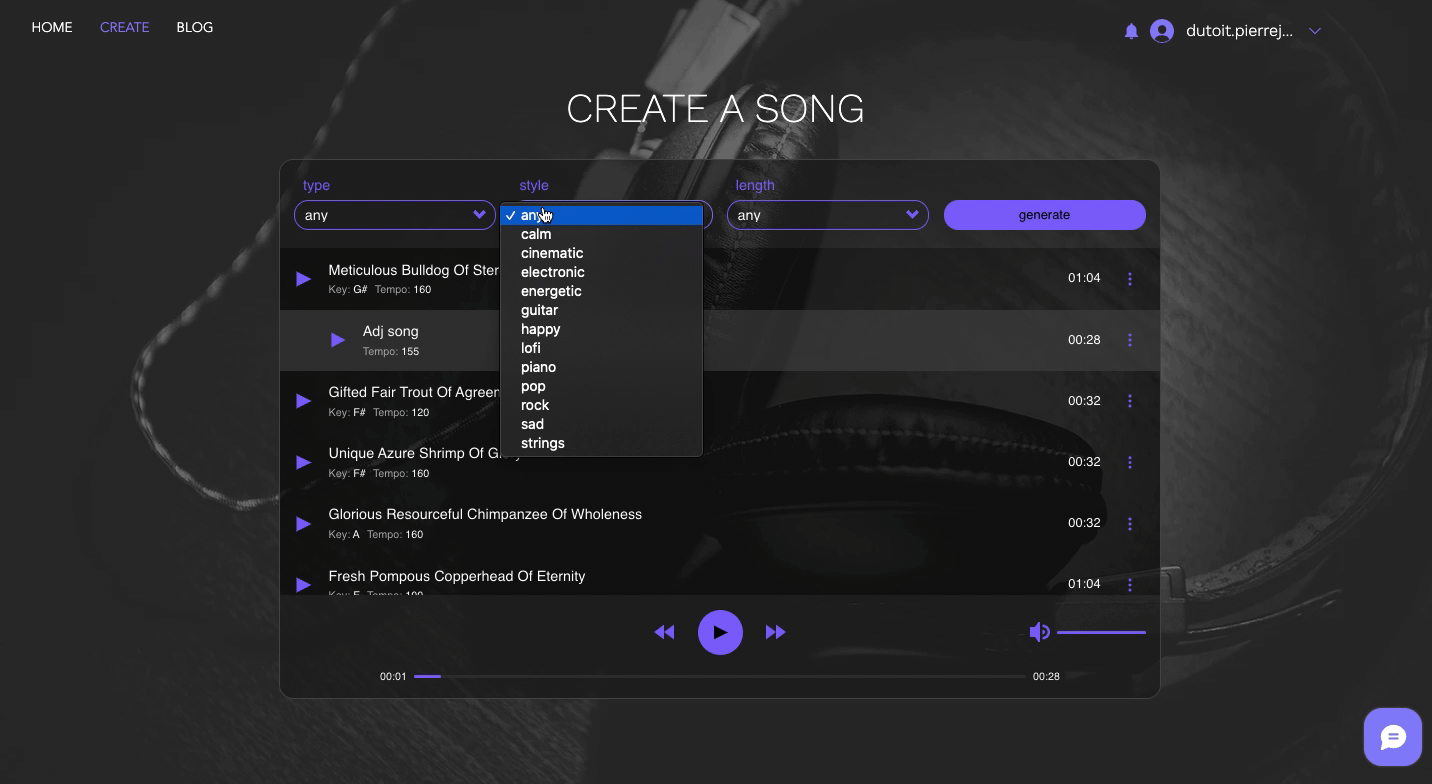Play the Adj song track

coord(338,340)
